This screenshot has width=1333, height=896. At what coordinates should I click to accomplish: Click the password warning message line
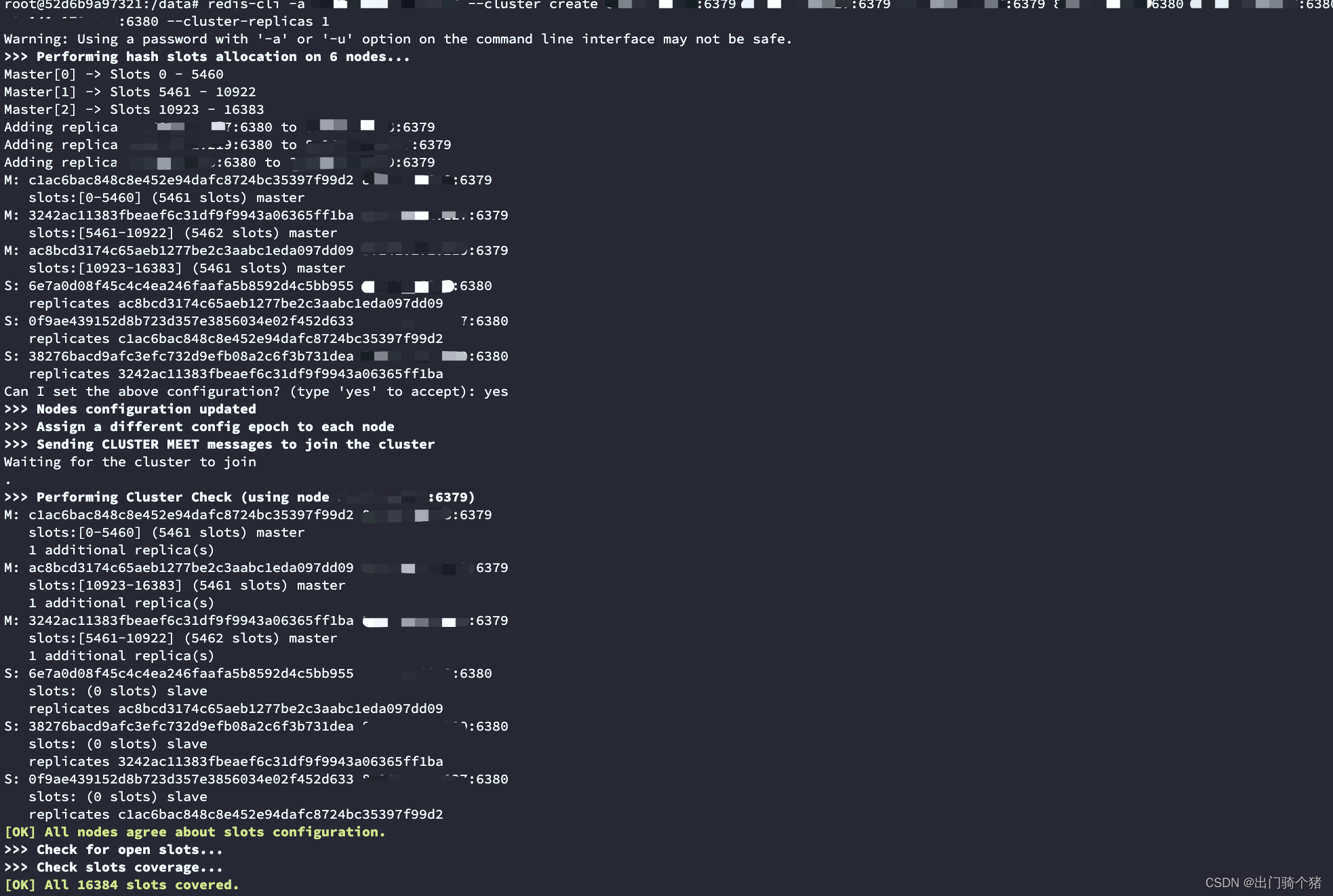click(x=397, y=39)
